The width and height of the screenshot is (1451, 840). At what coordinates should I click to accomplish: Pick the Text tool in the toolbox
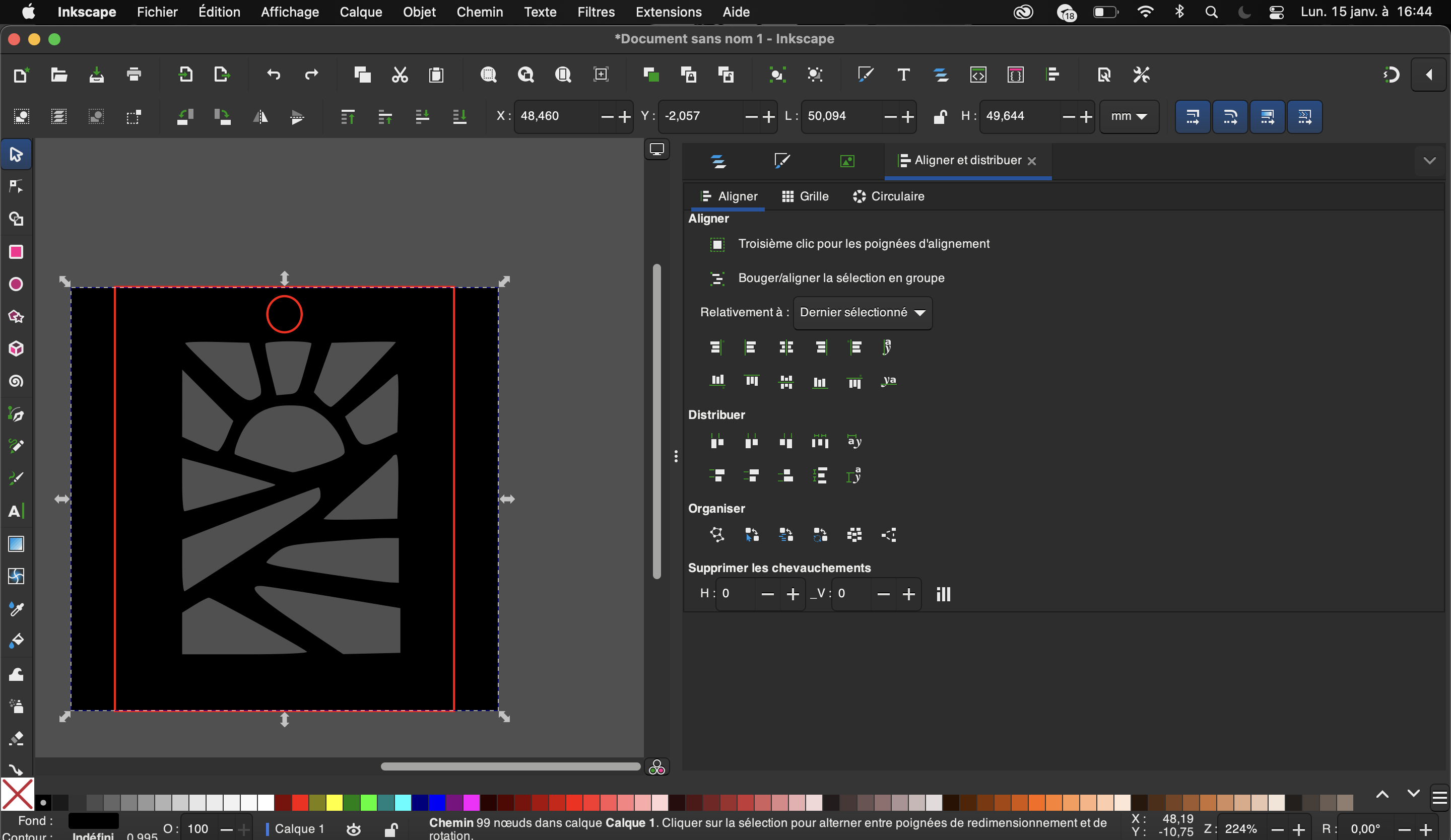16,511
